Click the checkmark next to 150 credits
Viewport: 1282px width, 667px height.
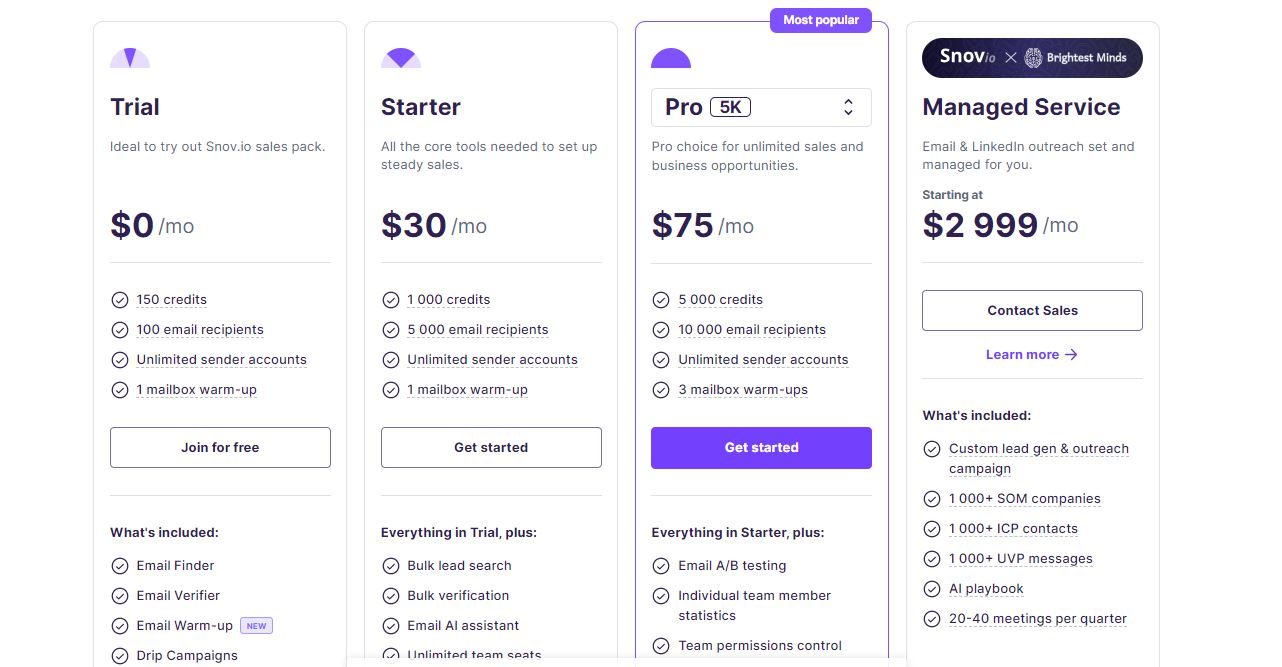pos(120,300)
